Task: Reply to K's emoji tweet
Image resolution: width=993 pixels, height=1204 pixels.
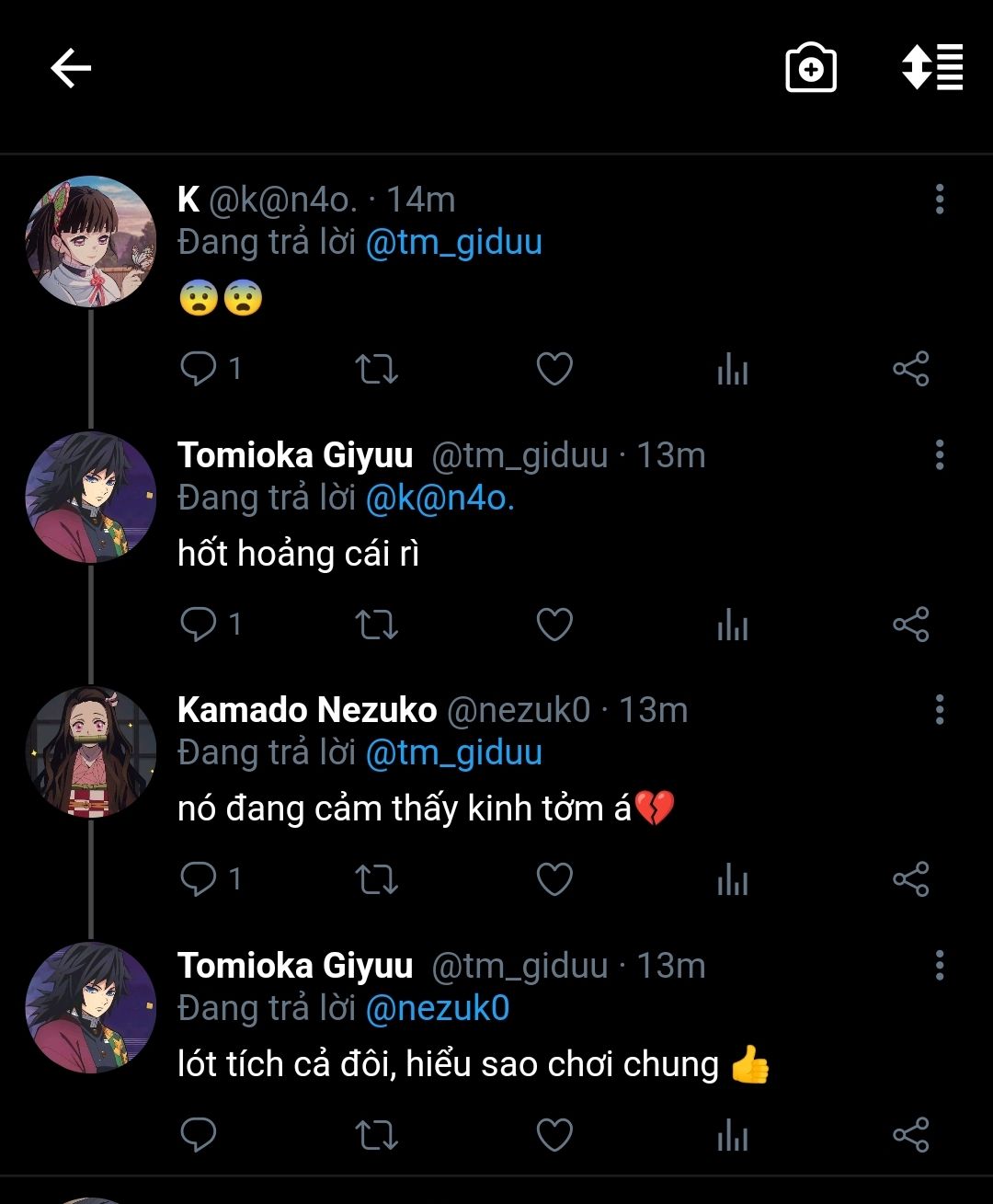Action: [199, 369]
